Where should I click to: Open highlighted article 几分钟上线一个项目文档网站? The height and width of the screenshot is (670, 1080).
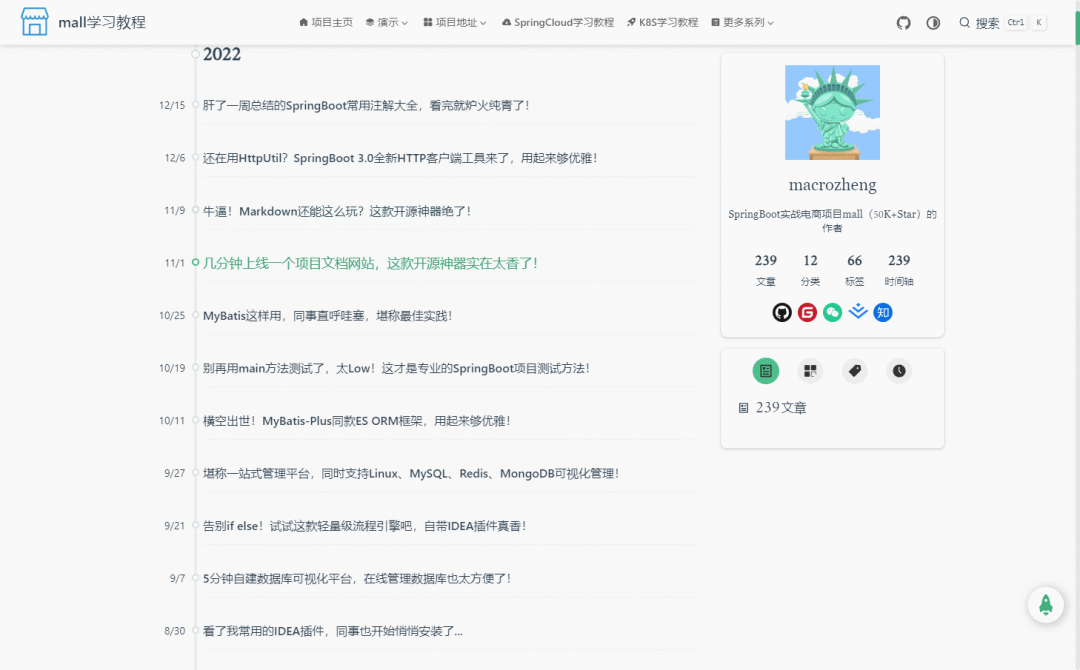[x=371, y=263]
